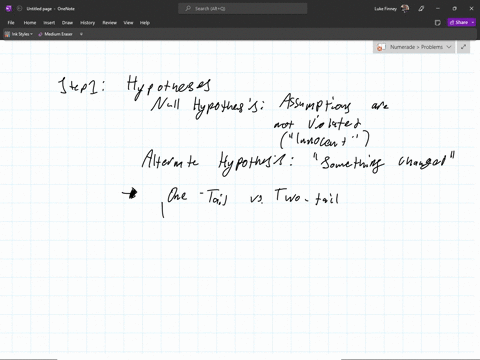Toggle full page view expand icon
This screenshot has width=480, height=360.
tap(463, 47)
